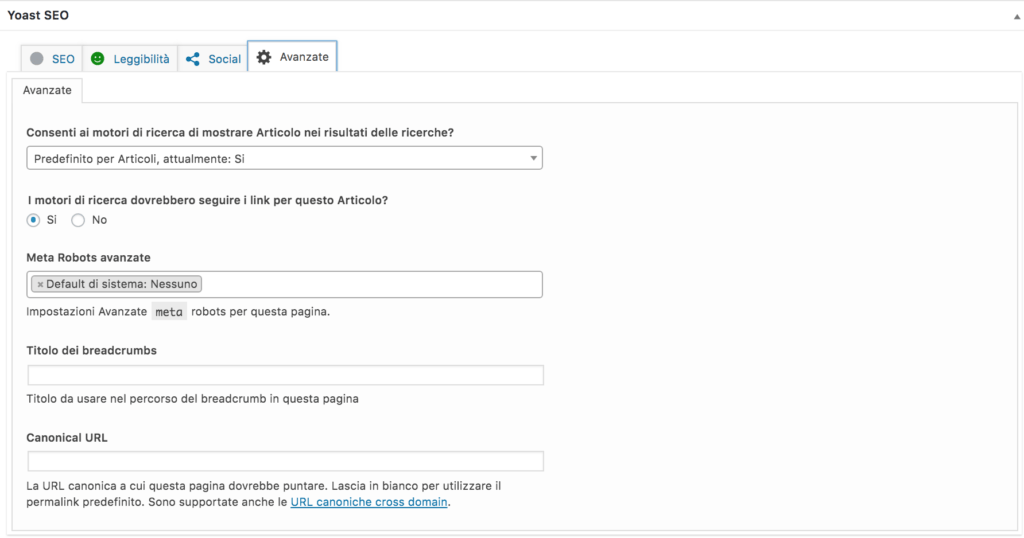Screen dimensions: 1024x538
Task: Click inside the Meta Robots avanzate box
Action: (372, 285)
